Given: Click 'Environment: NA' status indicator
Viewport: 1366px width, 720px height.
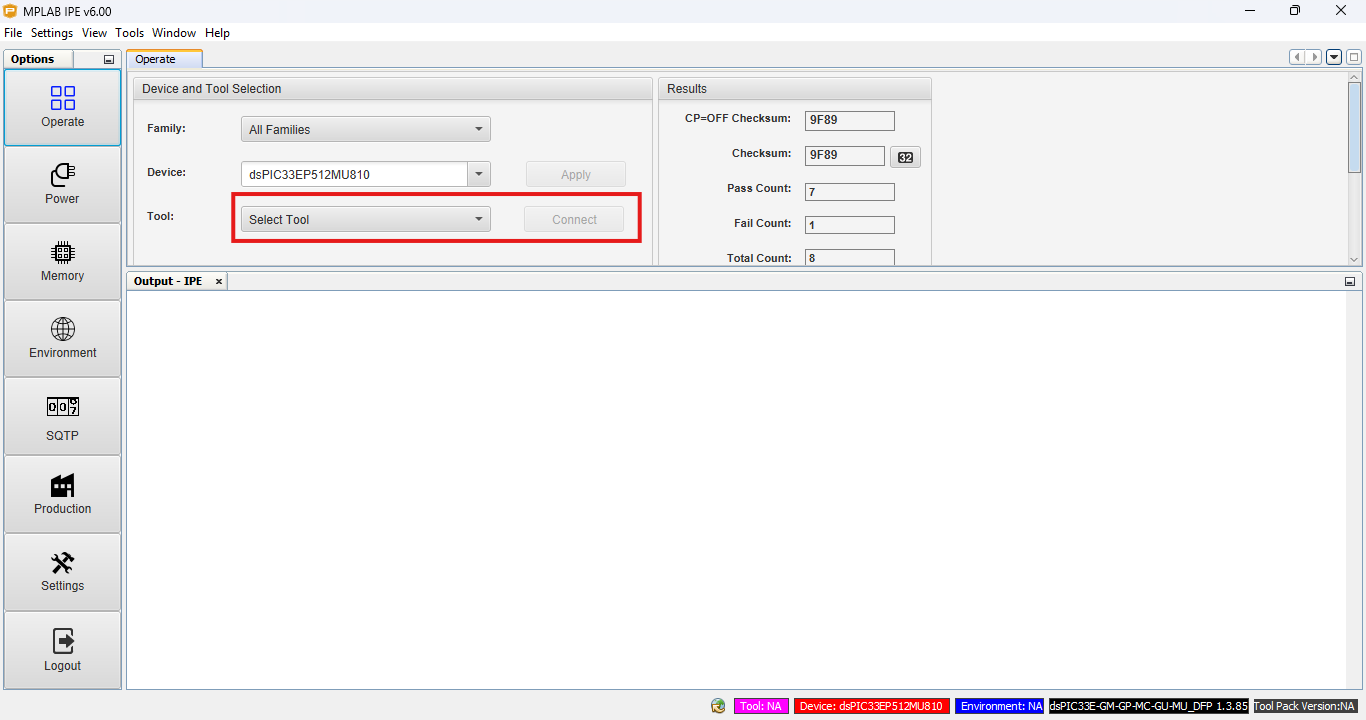Looking at the screenshot, I should 1000,706.
